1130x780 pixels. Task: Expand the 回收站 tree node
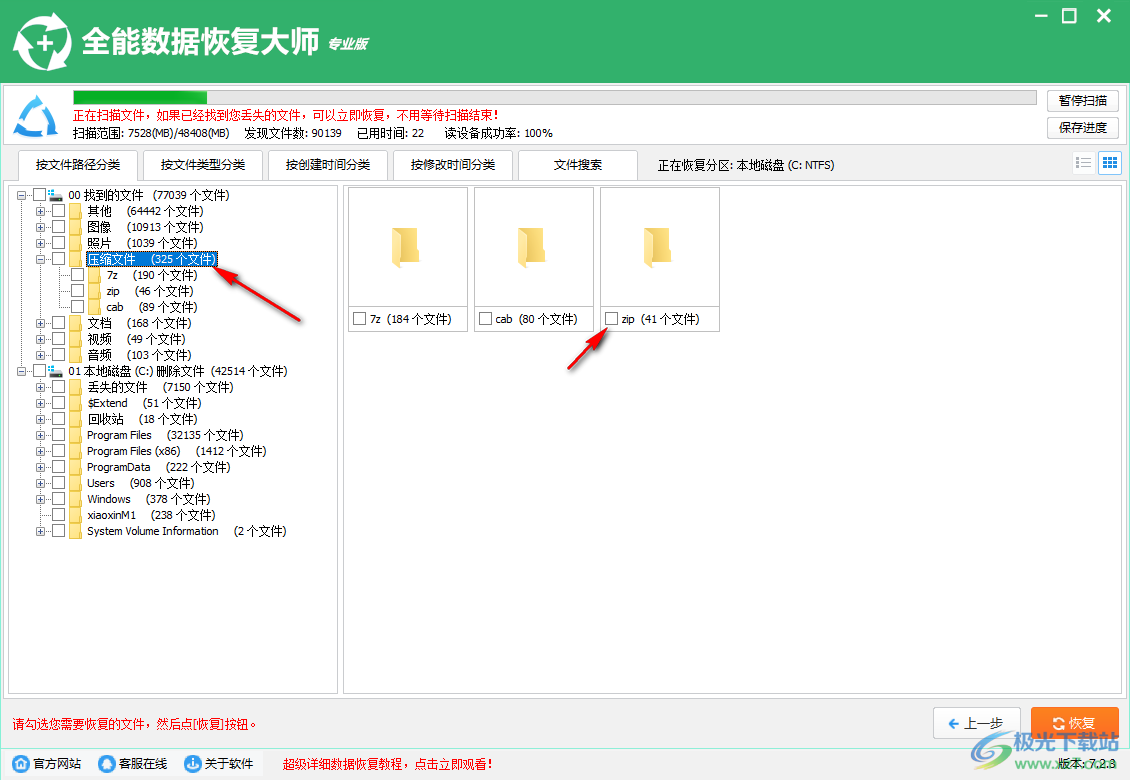[x=42, y=419]
